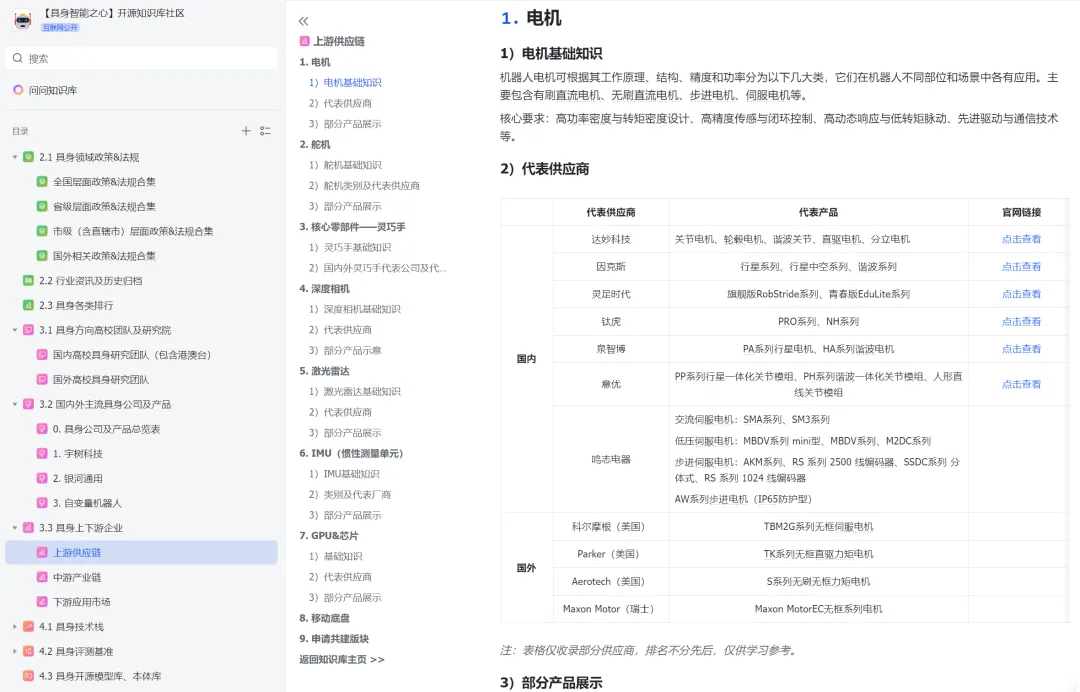Collapse the 3.3 具身上下游企业 node
Screen dimensions: 1080x692
pos(14,528)
